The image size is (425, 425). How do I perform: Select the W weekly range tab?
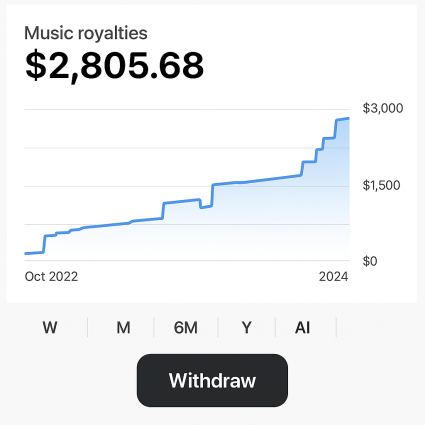[x=50, y=327]
